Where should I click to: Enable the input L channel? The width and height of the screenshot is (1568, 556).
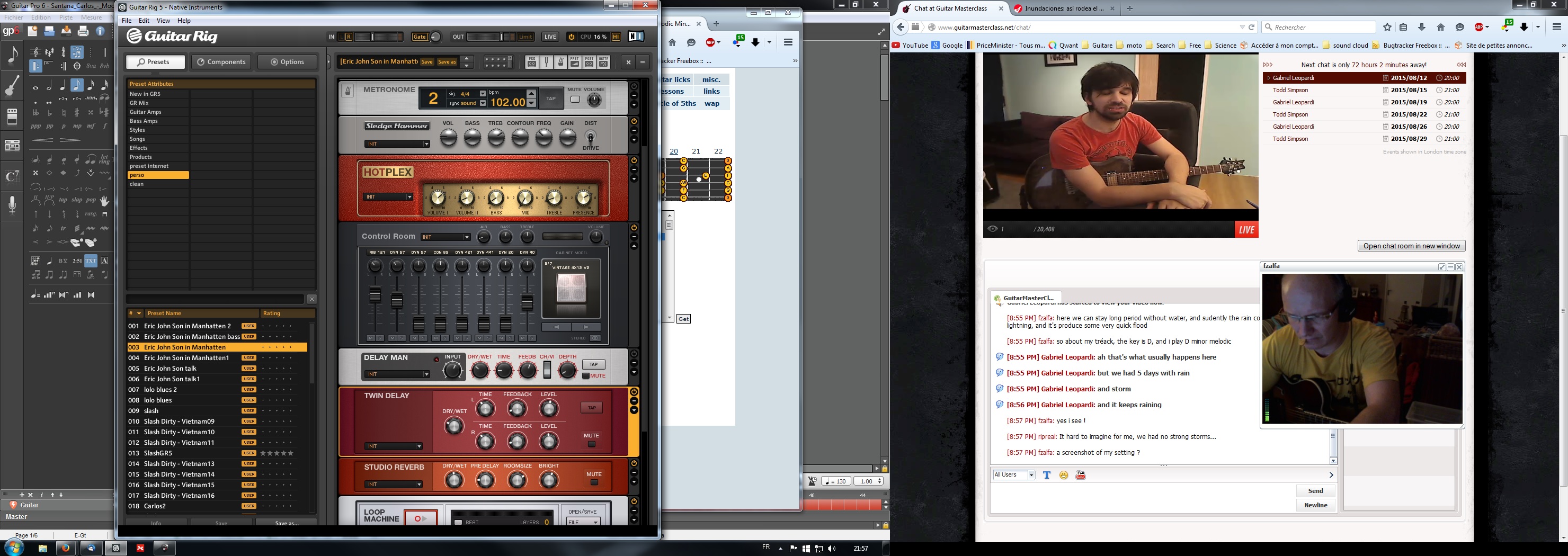(341, 37)
